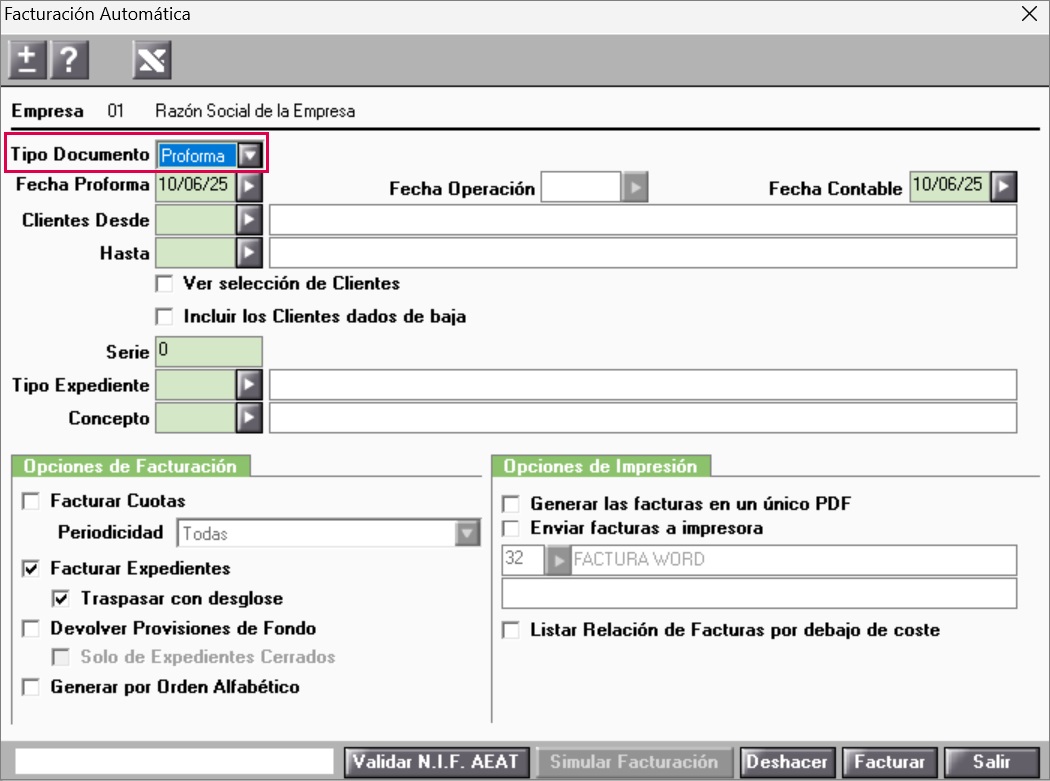Uncheck Facturar Expedientes

31,569
